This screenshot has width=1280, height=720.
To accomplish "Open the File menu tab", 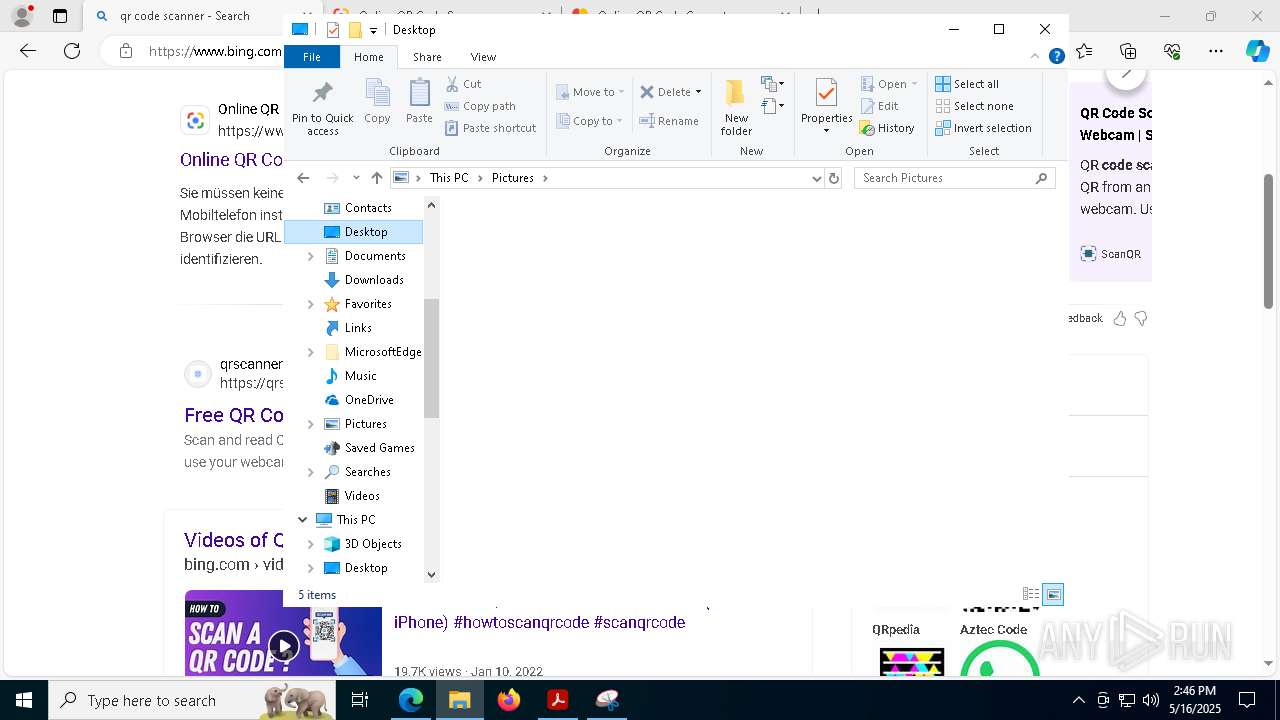I will pos(312,57).
